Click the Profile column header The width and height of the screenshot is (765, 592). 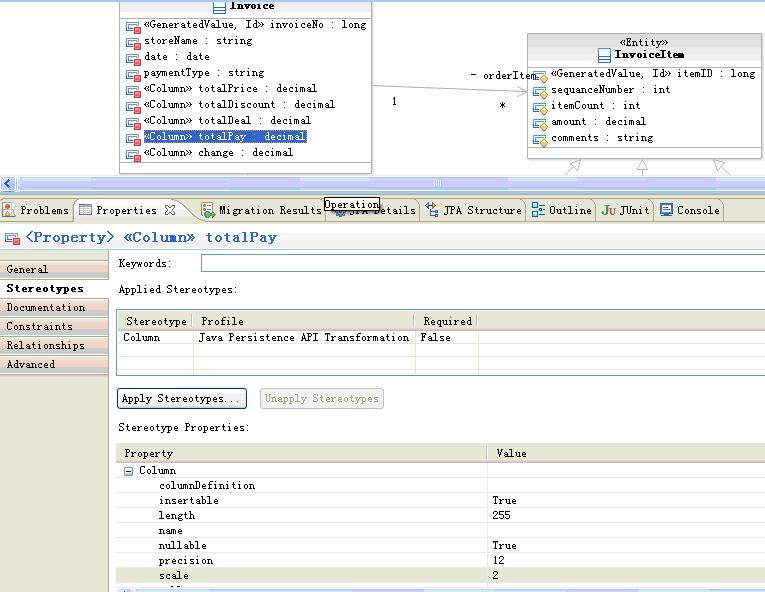304,322
